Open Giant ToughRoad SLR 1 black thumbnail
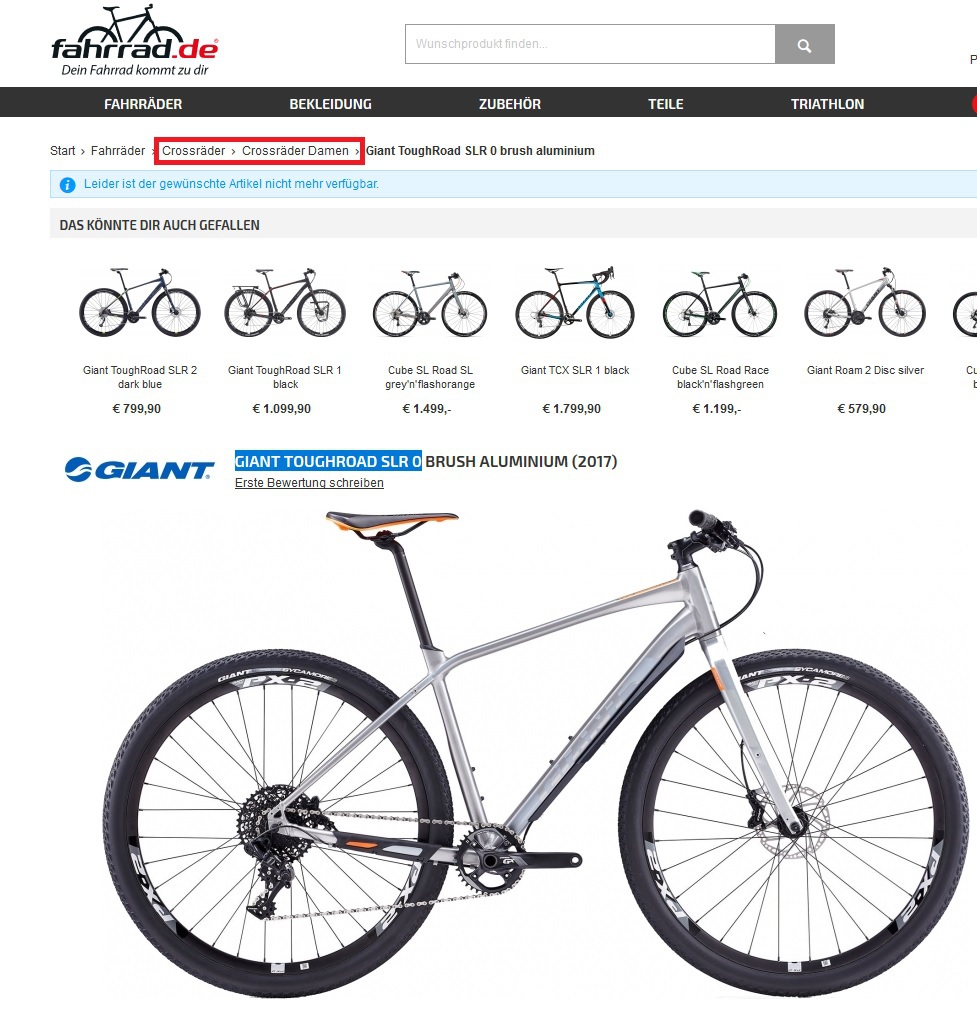Image resolution: width=977 pixels, height=1011 pixels. tap(284, 303)
